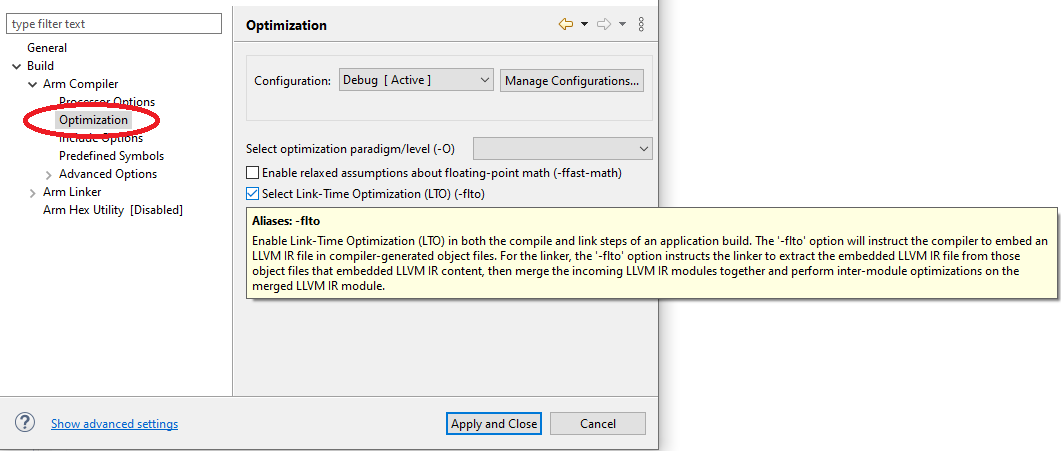Enable relaxed floating-point math checkbox
This screenshot has height=451, width=1061.
pyautogui.click(x=253, y=173)
